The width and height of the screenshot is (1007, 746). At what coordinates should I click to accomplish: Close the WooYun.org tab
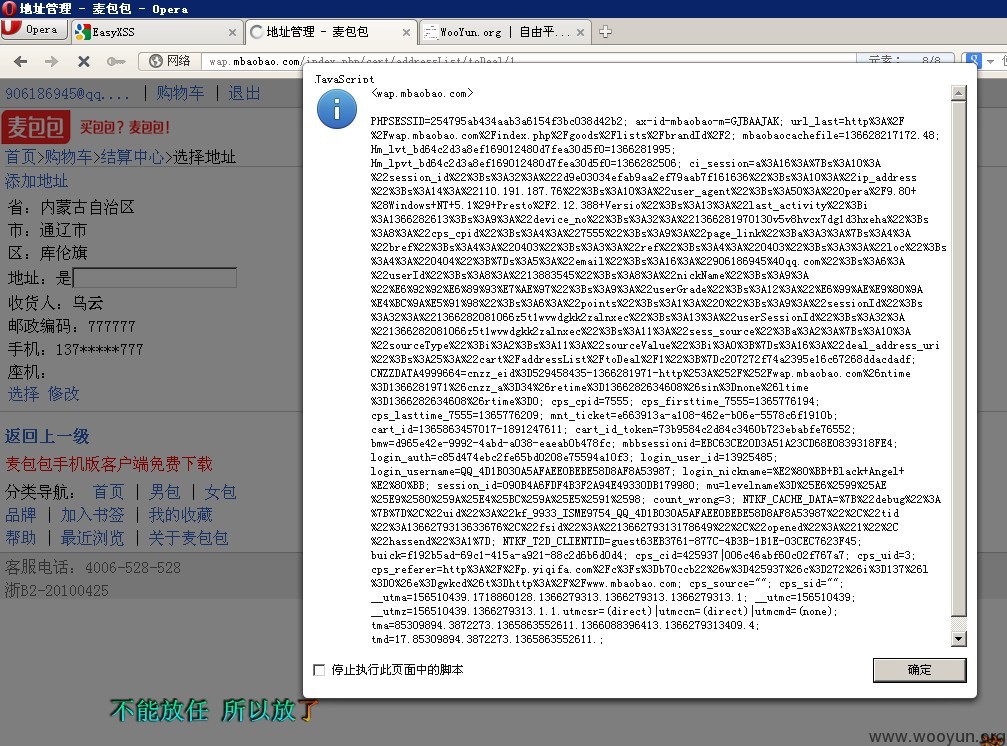pos(580,32)
